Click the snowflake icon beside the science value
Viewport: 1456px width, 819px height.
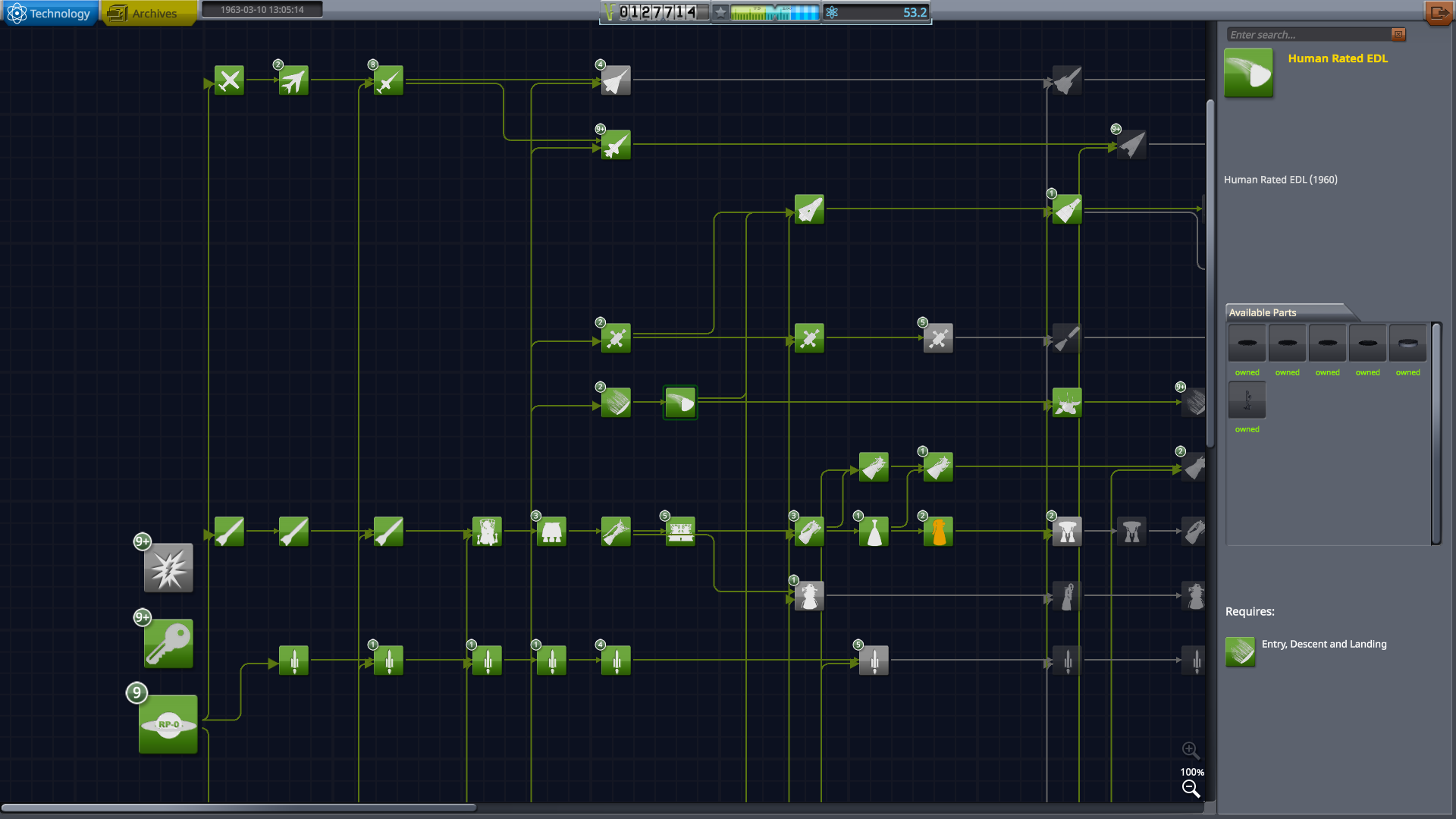pyautogui.click(x=832, y=13)
